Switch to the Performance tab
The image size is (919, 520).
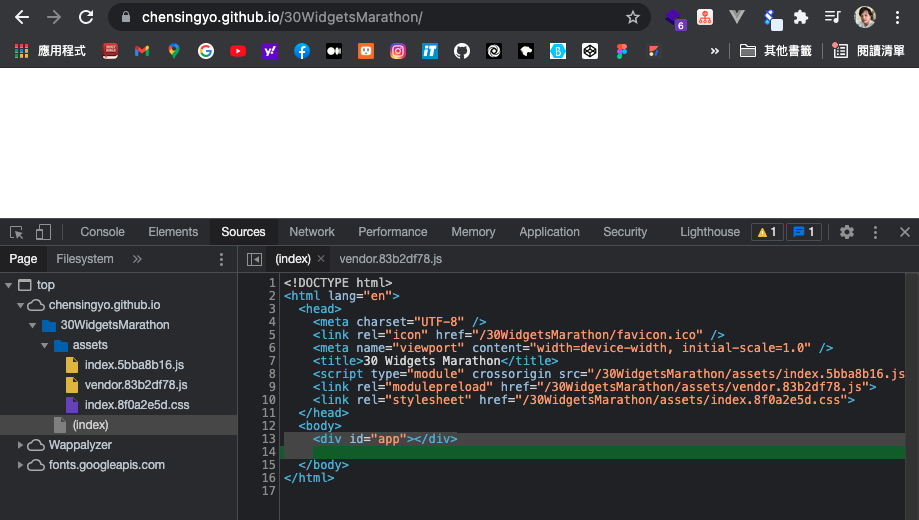coord(393,232)
